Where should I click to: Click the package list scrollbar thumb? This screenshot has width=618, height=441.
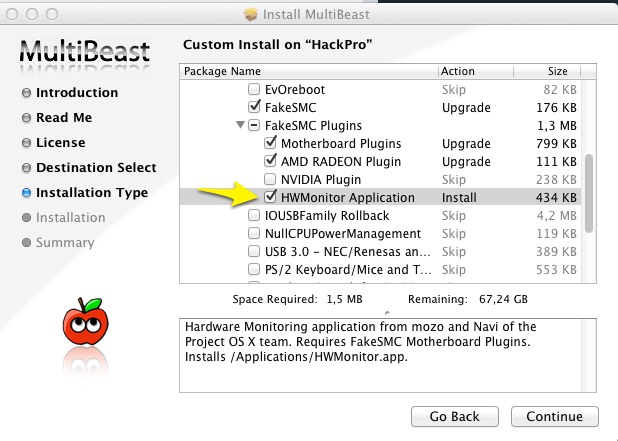pyautogui.click(x=589, y=193)
